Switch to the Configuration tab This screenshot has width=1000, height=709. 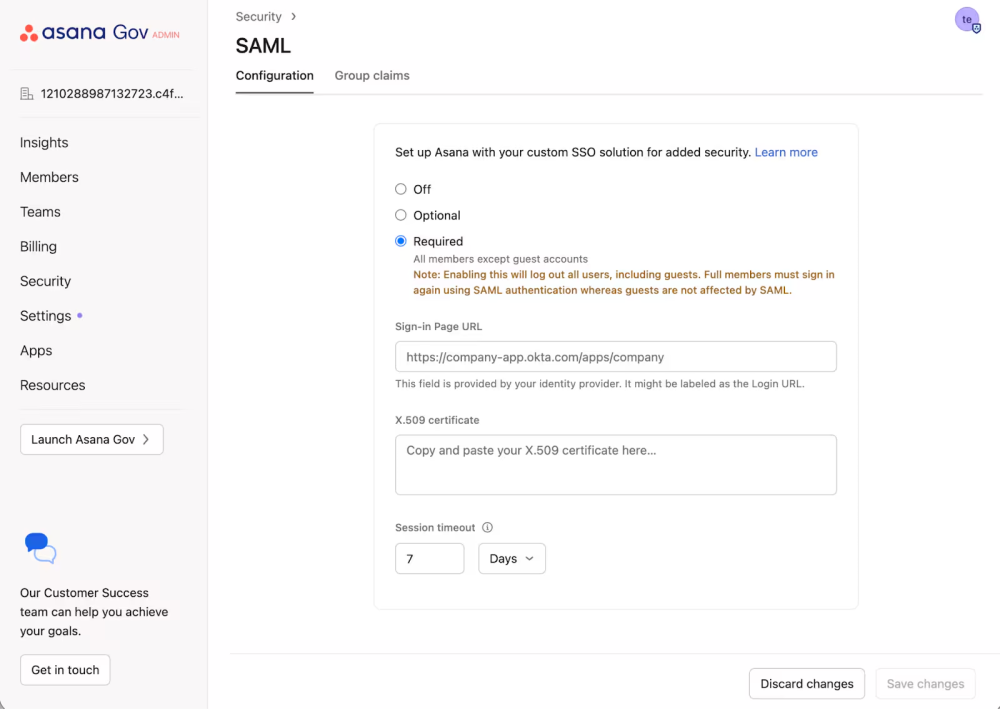click(274, 76)
